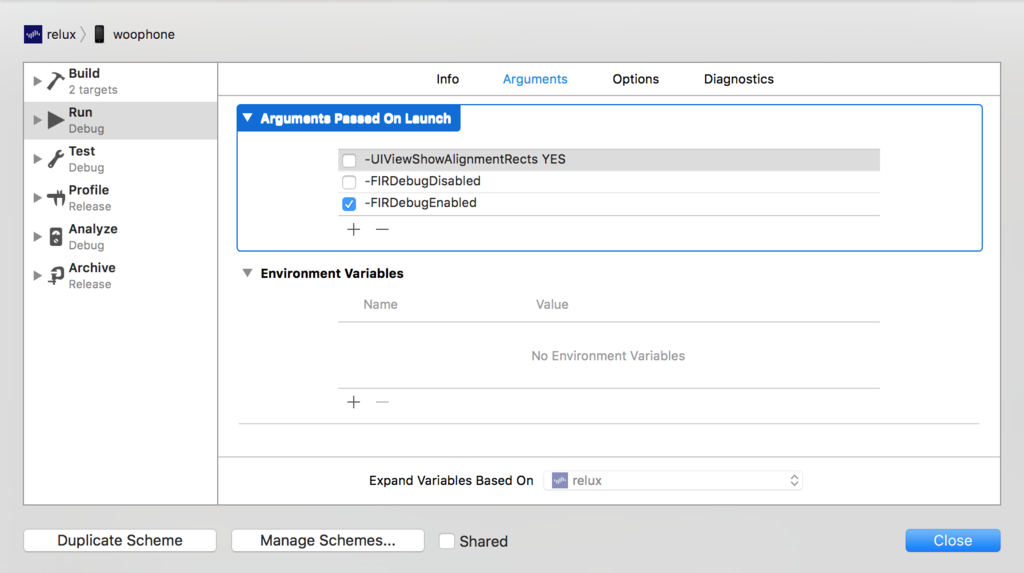Click the disabled environment variable minus button
This screenshot has width=1024, height=573.
[382, 402]
